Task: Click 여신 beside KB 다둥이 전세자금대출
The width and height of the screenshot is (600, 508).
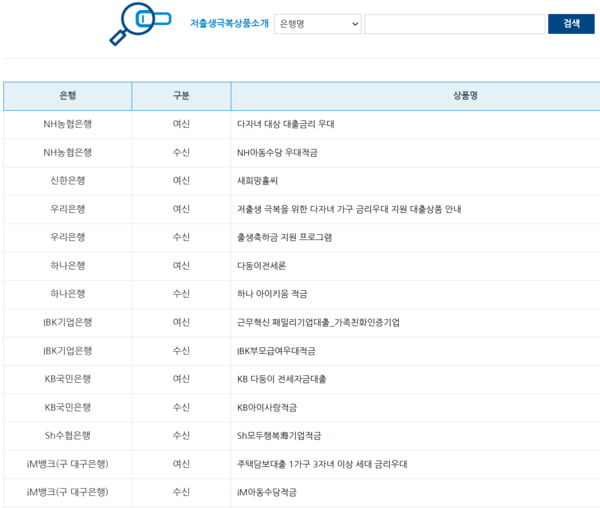Action: pyautogui.click(x=181, y=379)
